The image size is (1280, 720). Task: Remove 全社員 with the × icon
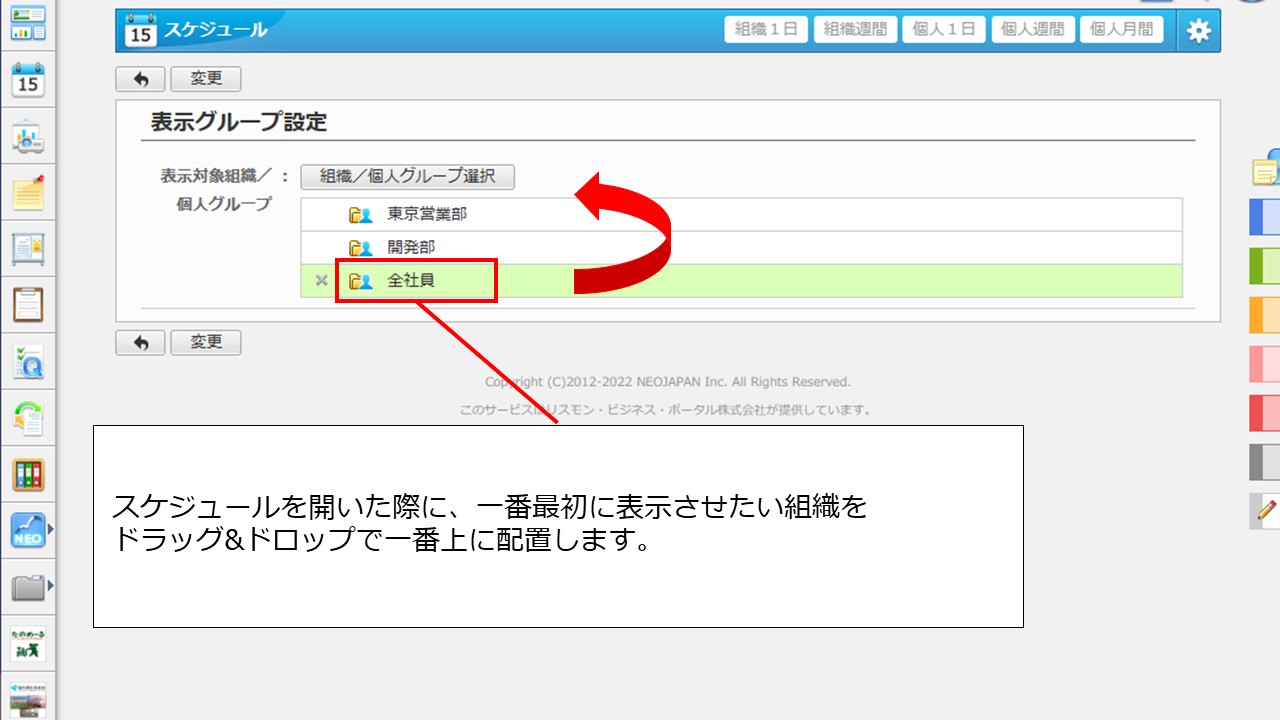click(x=321, y=281)
